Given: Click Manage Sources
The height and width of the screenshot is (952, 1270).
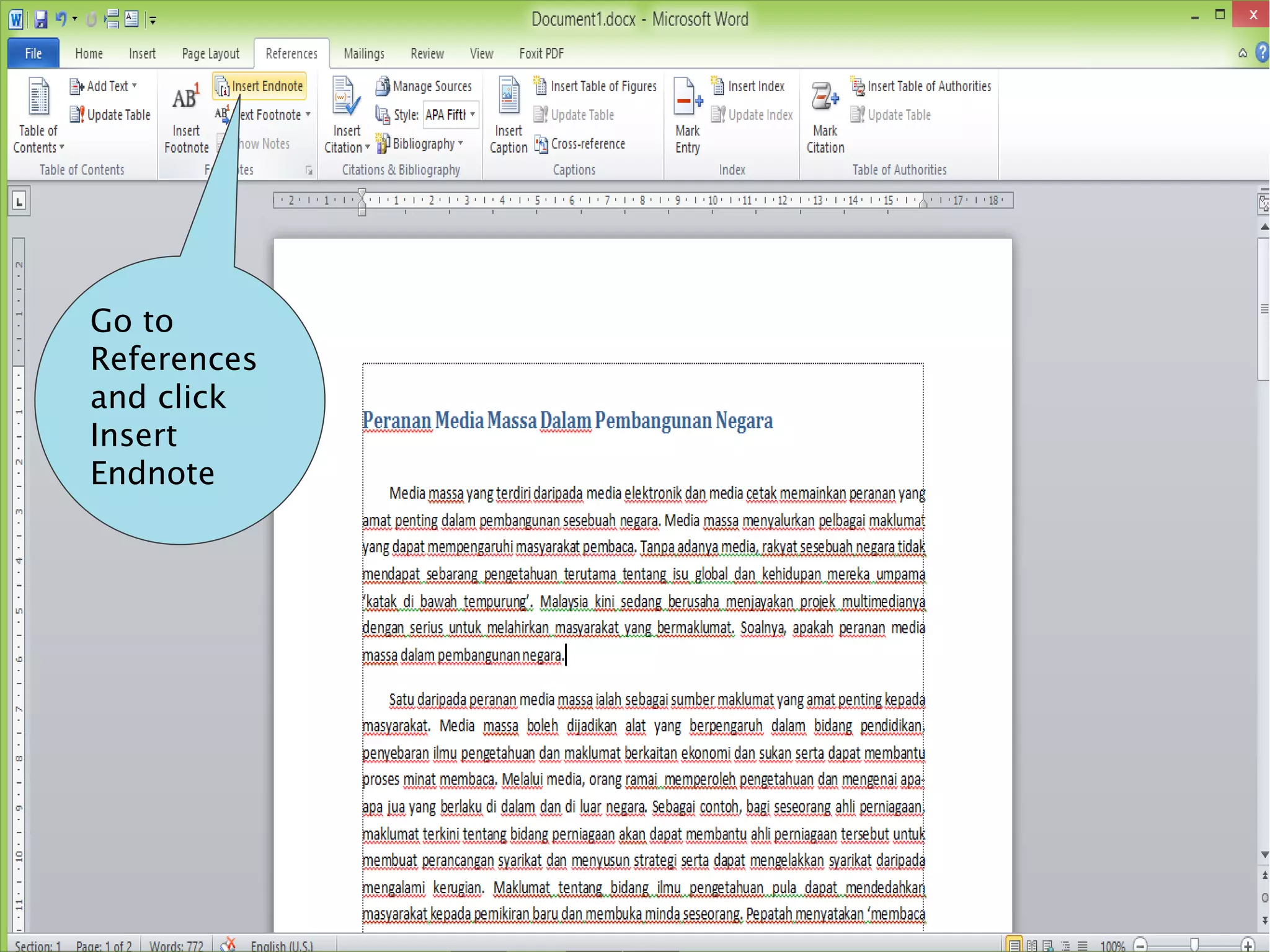Looking at the screenshot, I should [x=424, y=86].
